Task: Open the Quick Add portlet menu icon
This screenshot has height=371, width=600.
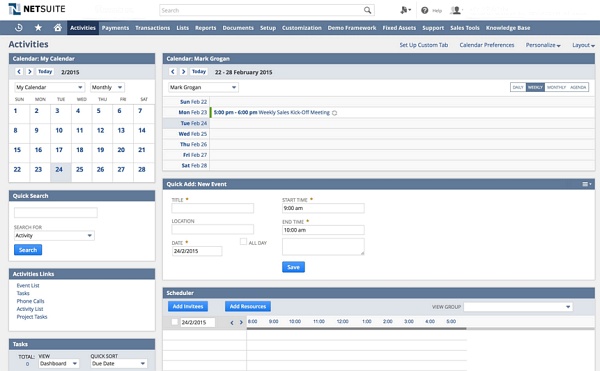Action: (x=587, y=184)
